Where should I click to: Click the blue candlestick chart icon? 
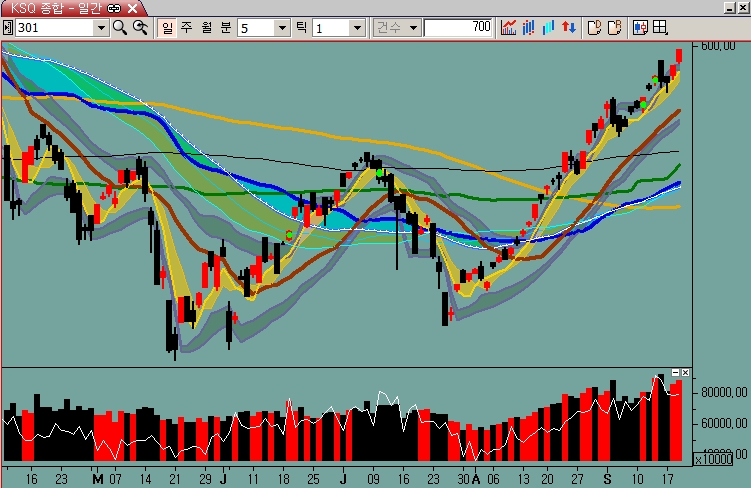[x=640, y=28]
